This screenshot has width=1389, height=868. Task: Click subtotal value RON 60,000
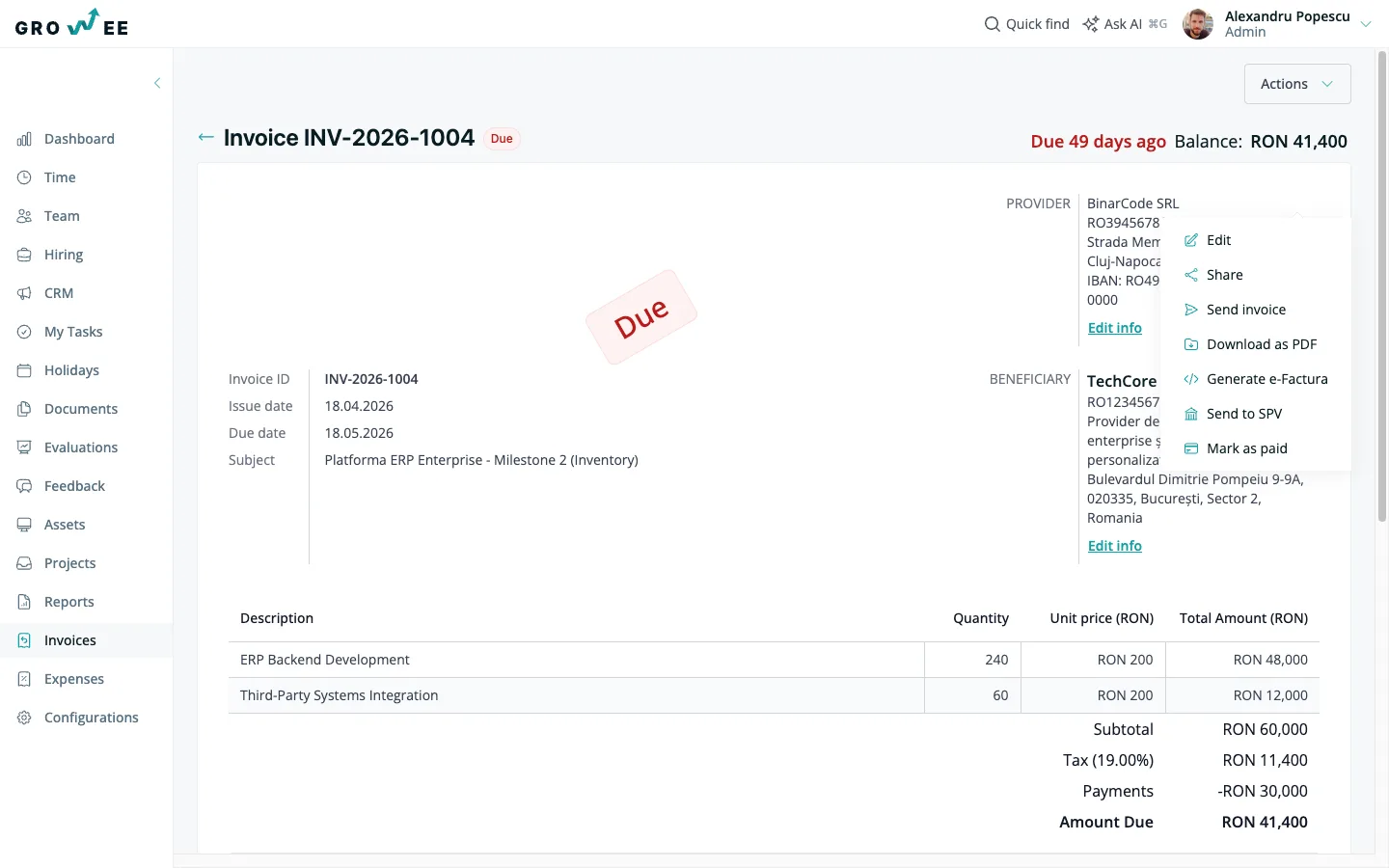point(1265,729)
